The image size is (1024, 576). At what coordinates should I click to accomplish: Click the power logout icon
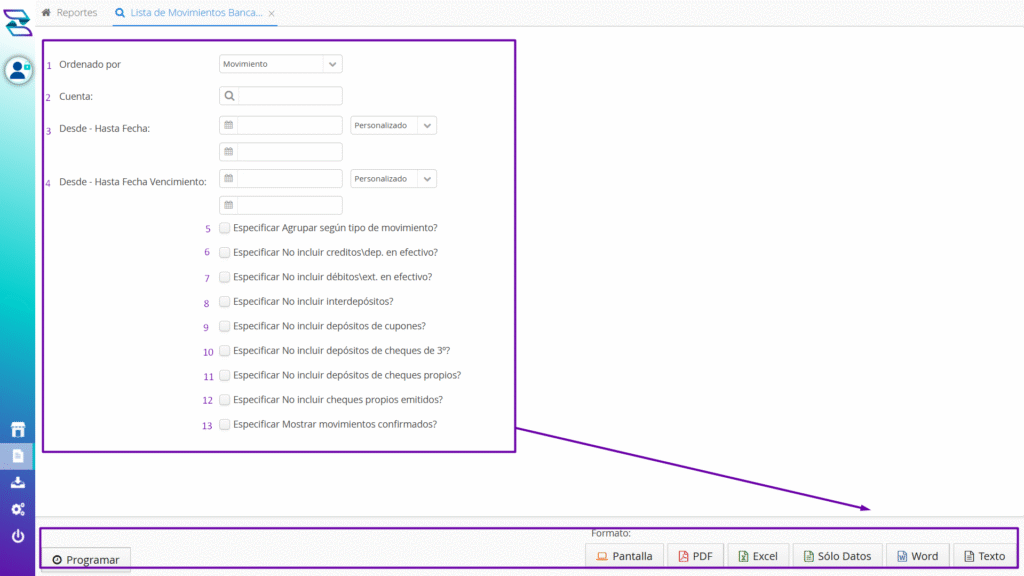click(18, 537)
